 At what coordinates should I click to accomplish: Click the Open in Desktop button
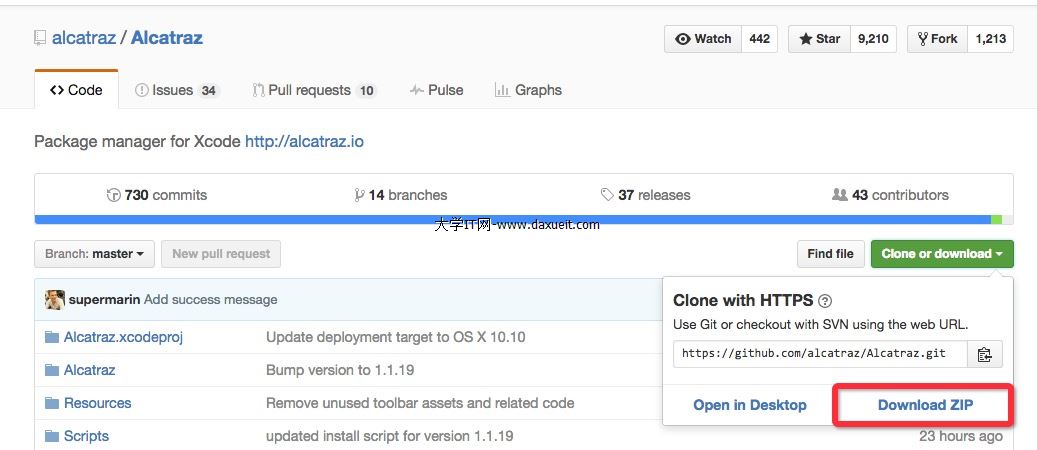pyautogui.click(x=749, y=405)
